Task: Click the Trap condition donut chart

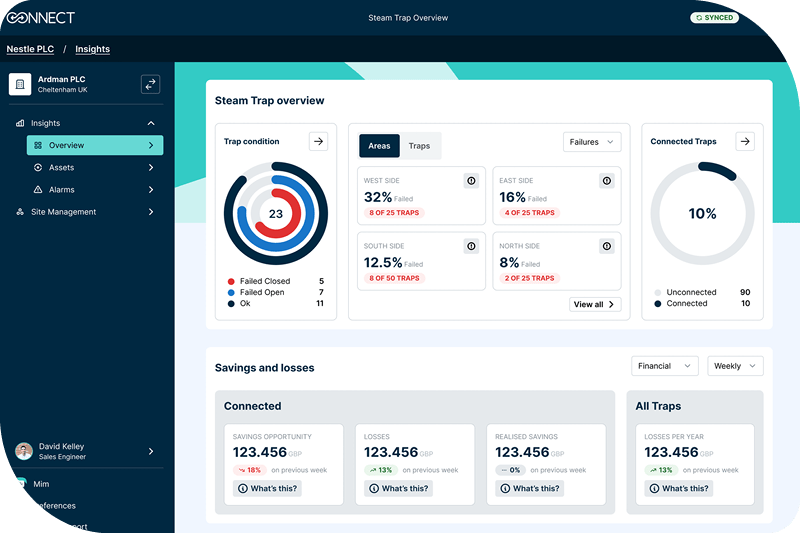Action: (x=275, y=214)
